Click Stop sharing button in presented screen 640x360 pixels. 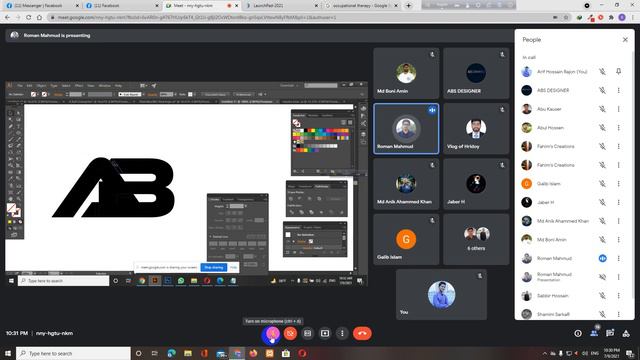point(213,267)
